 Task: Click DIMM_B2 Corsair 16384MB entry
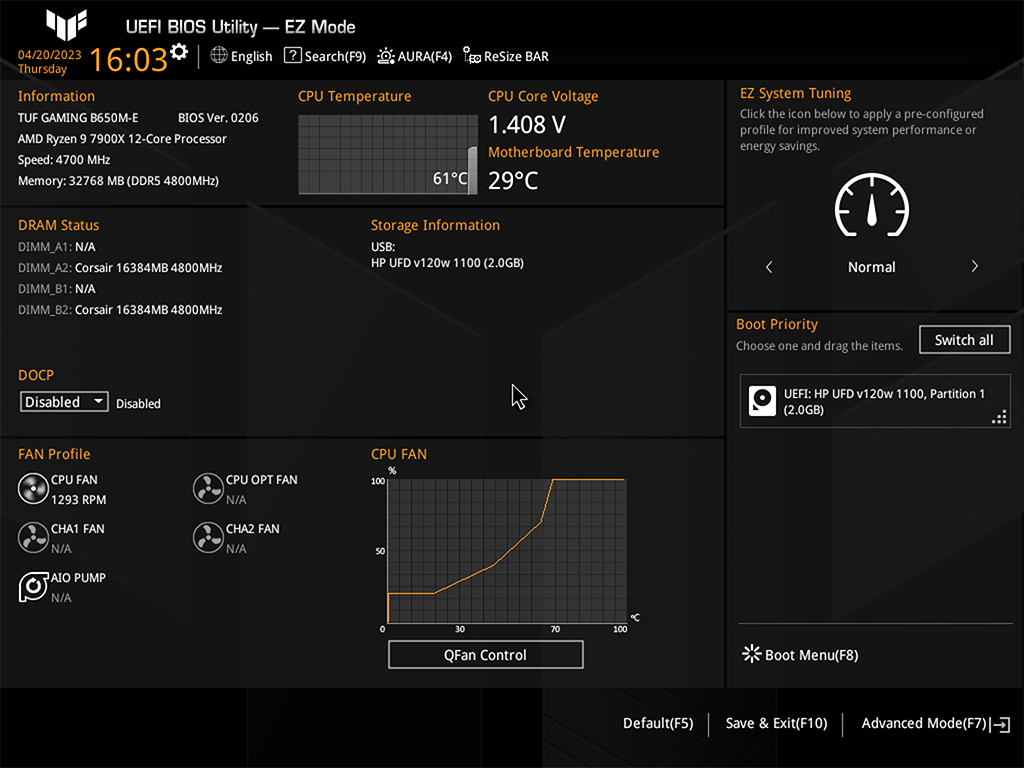(x=120, y=310)
